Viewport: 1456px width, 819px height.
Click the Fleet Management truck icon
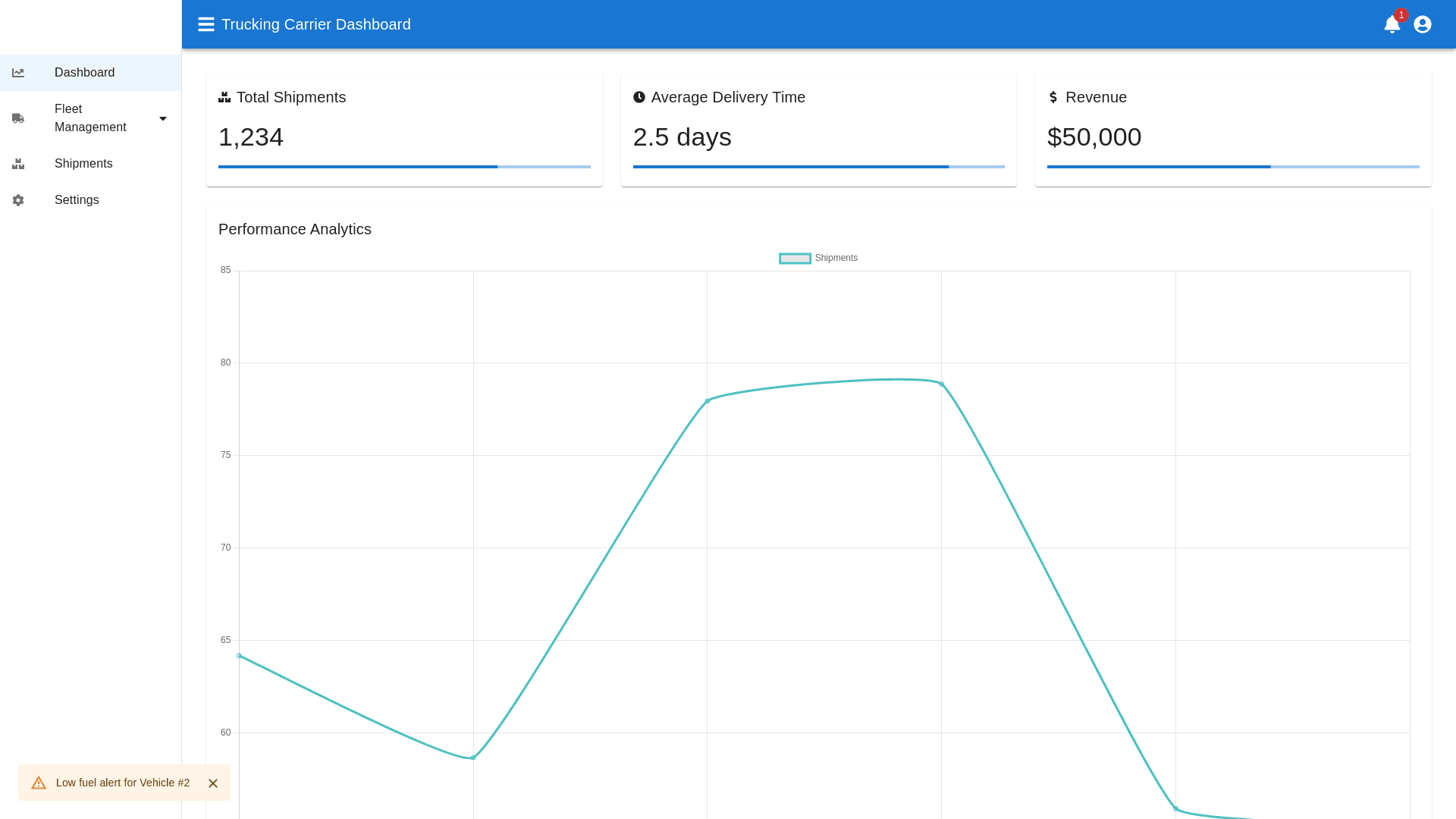[x=18, y=118]
